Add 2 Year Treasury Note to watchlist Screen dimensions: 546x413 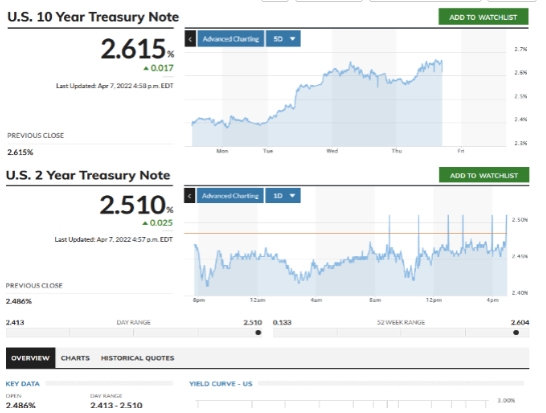coord(484,175)
